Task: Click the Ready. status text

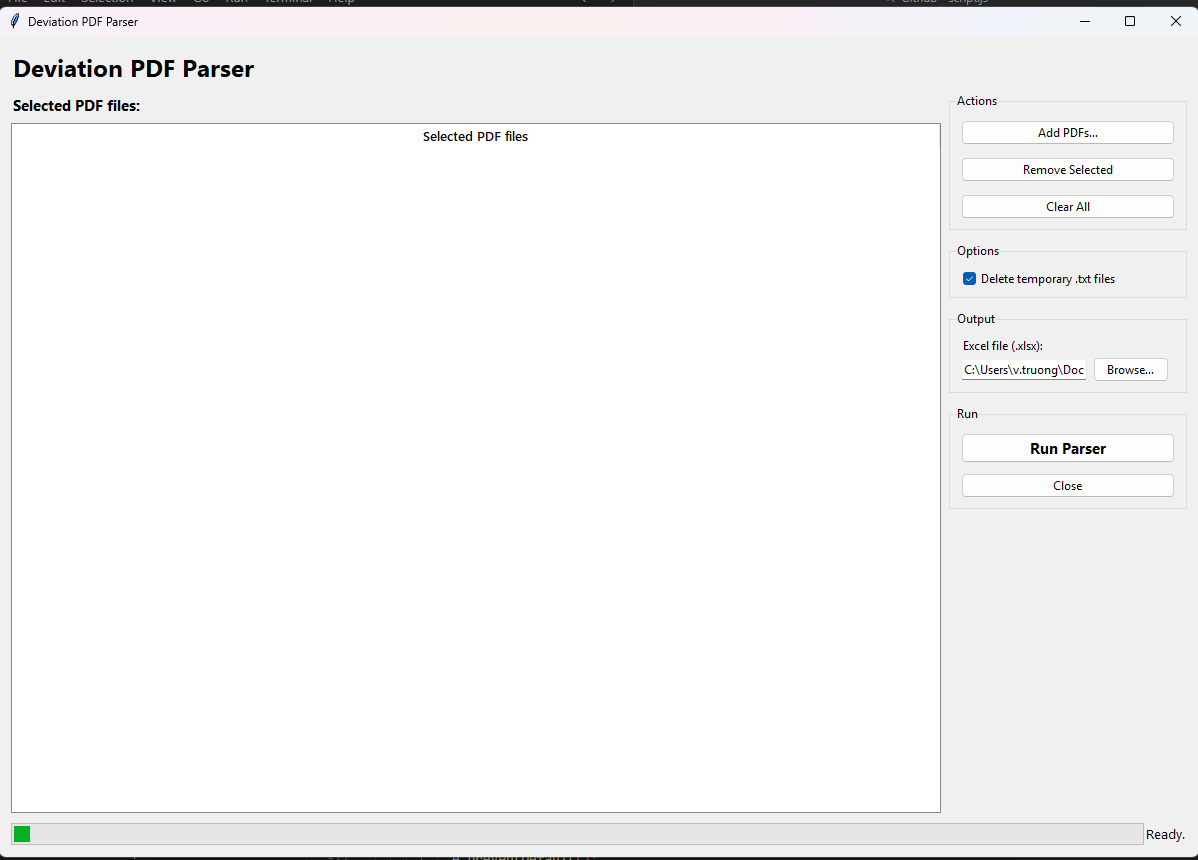Action: click(1165, 835)
